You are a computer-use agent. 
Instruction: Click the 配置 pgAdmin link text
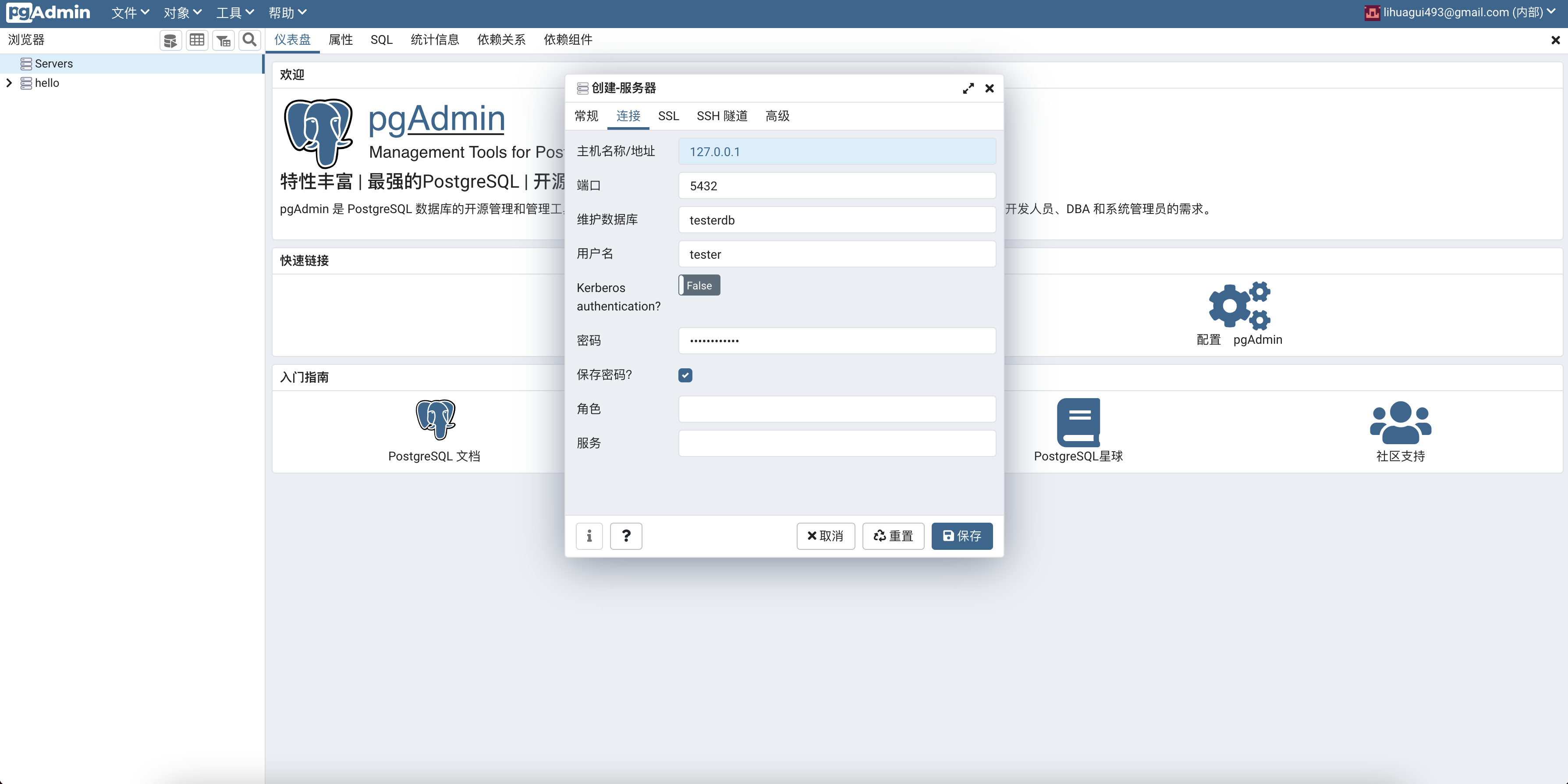[x=1239, y=340]
